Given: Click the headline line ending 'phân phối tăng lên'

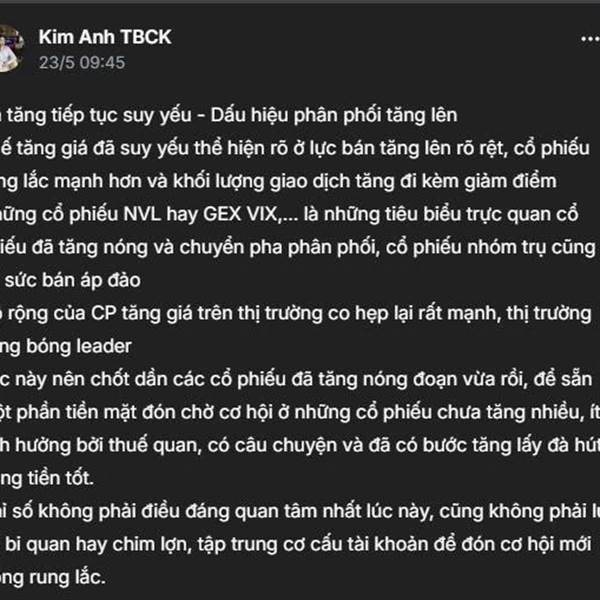Looking at the screenshot, I should click(x=228, y=115).
